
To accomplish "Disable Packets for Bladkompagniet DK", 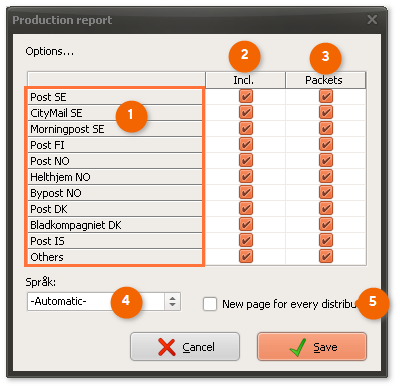I will pyautogui.click(x=326, y=225).
